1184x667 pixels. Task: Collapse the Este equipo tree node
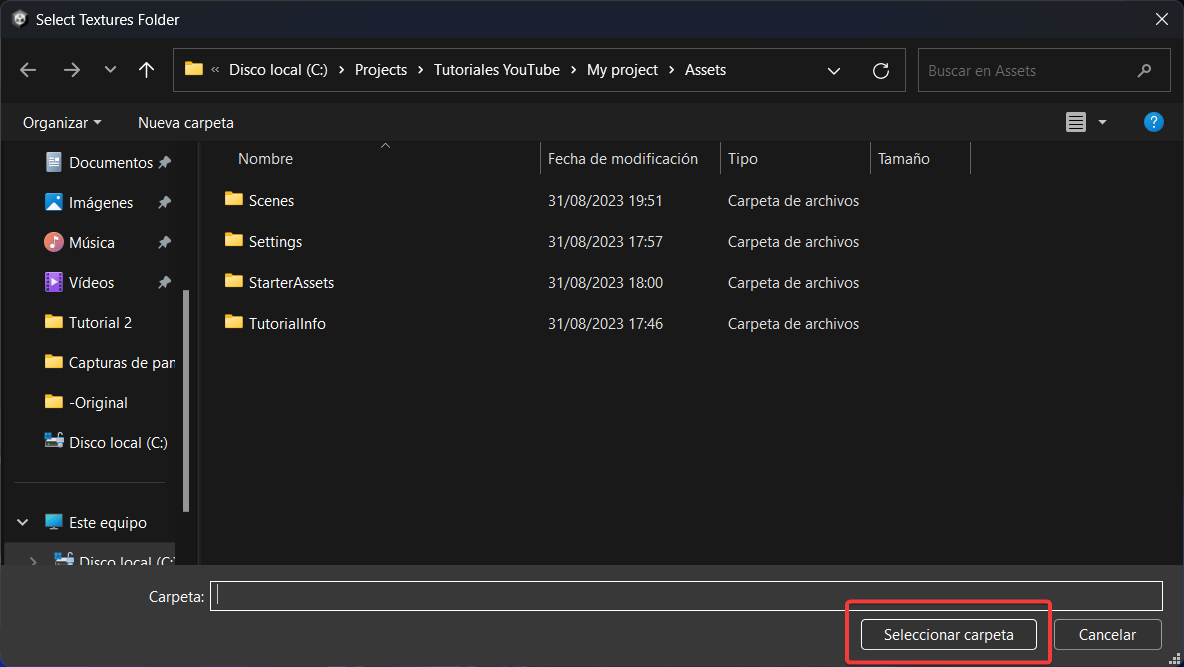click(x=23, y=522)
